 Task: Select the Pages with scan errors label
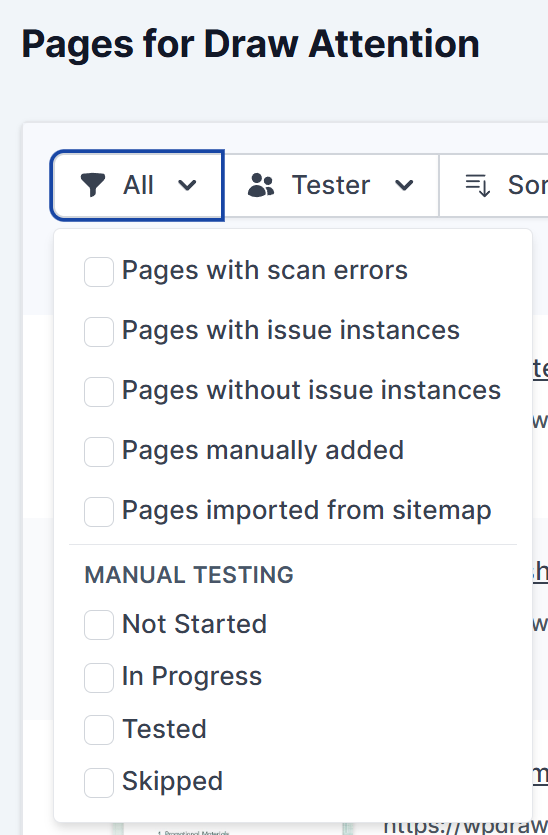pos(265,270)
